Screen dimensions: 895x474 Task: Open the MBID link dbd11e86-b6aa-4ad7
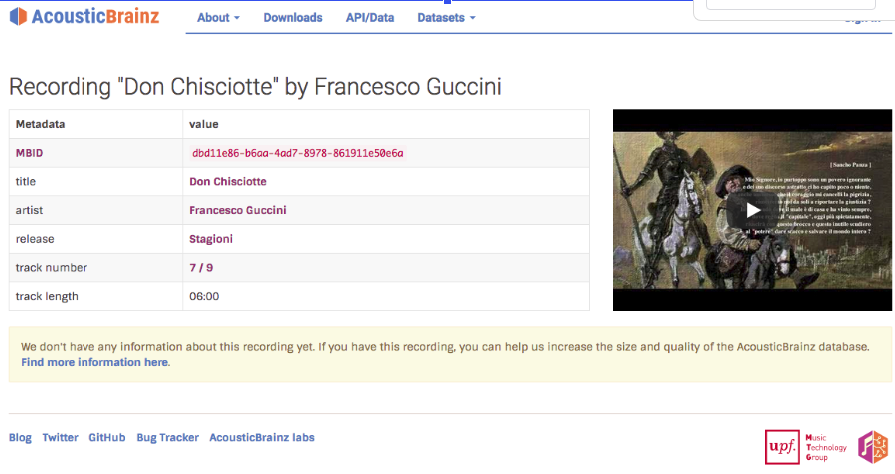point(297,153)
